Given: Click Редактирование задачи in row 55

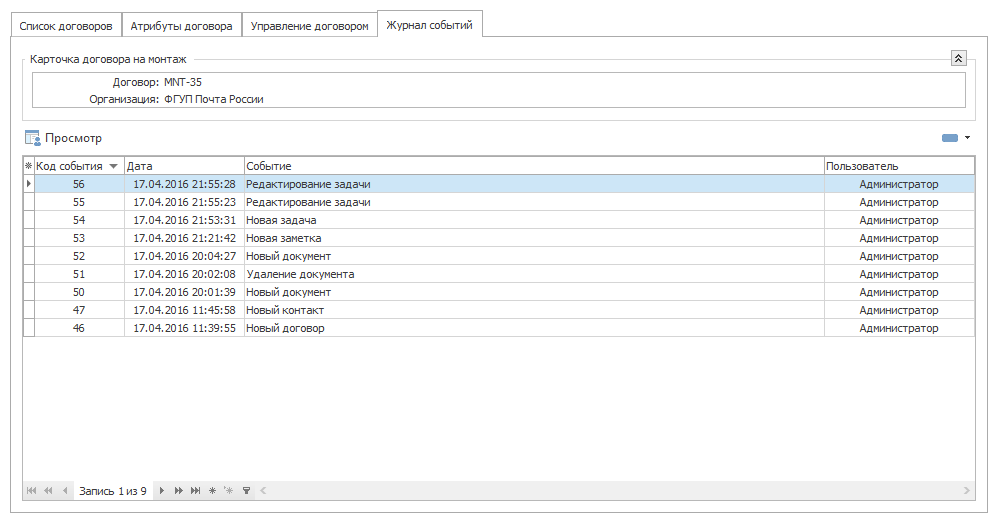Looking at the screenshot, I should coord(308,202).
